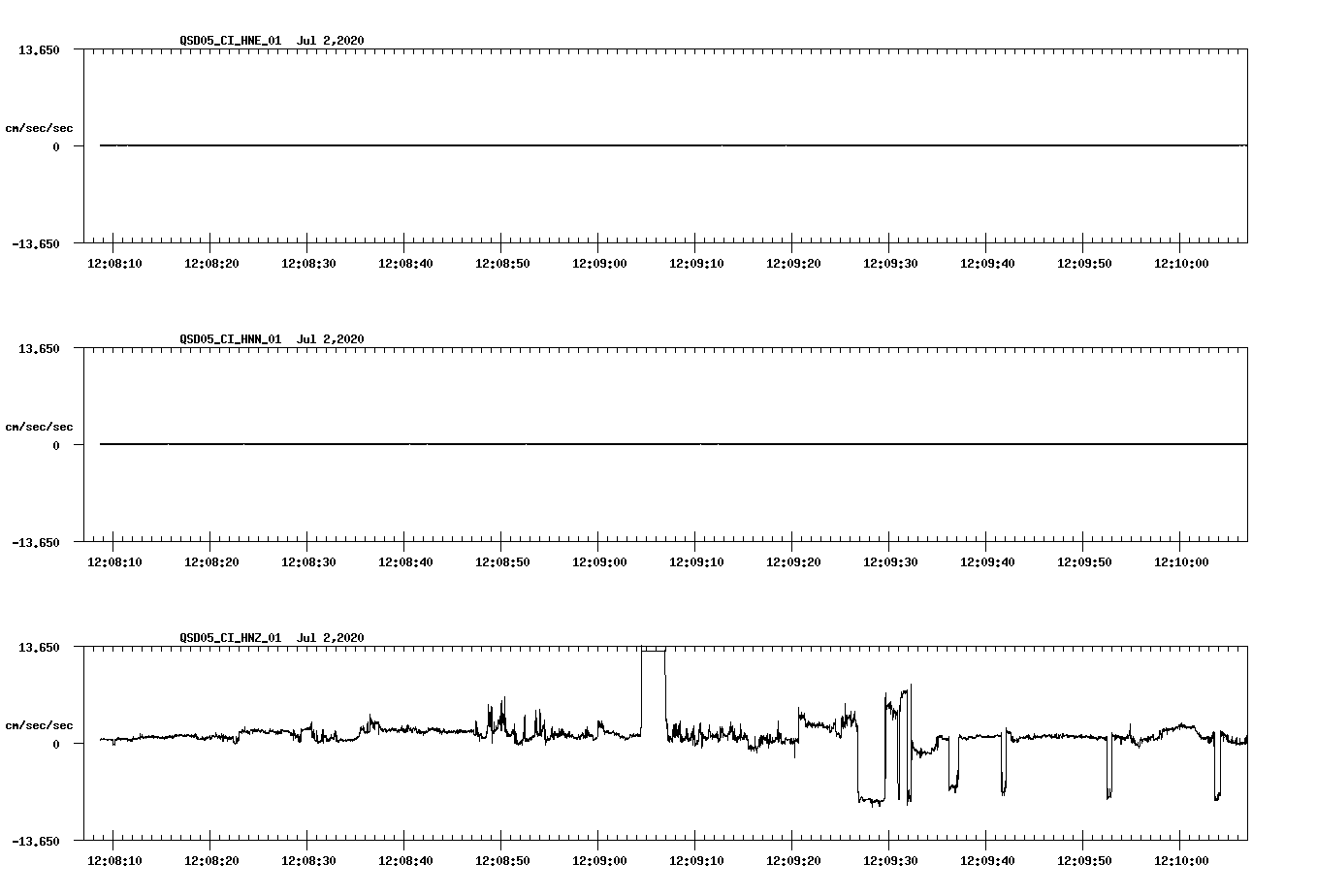Screen dimensions: 1317x896
Task: Click 12:08:20 time label under HNZ plot
Action: [211, 861]
